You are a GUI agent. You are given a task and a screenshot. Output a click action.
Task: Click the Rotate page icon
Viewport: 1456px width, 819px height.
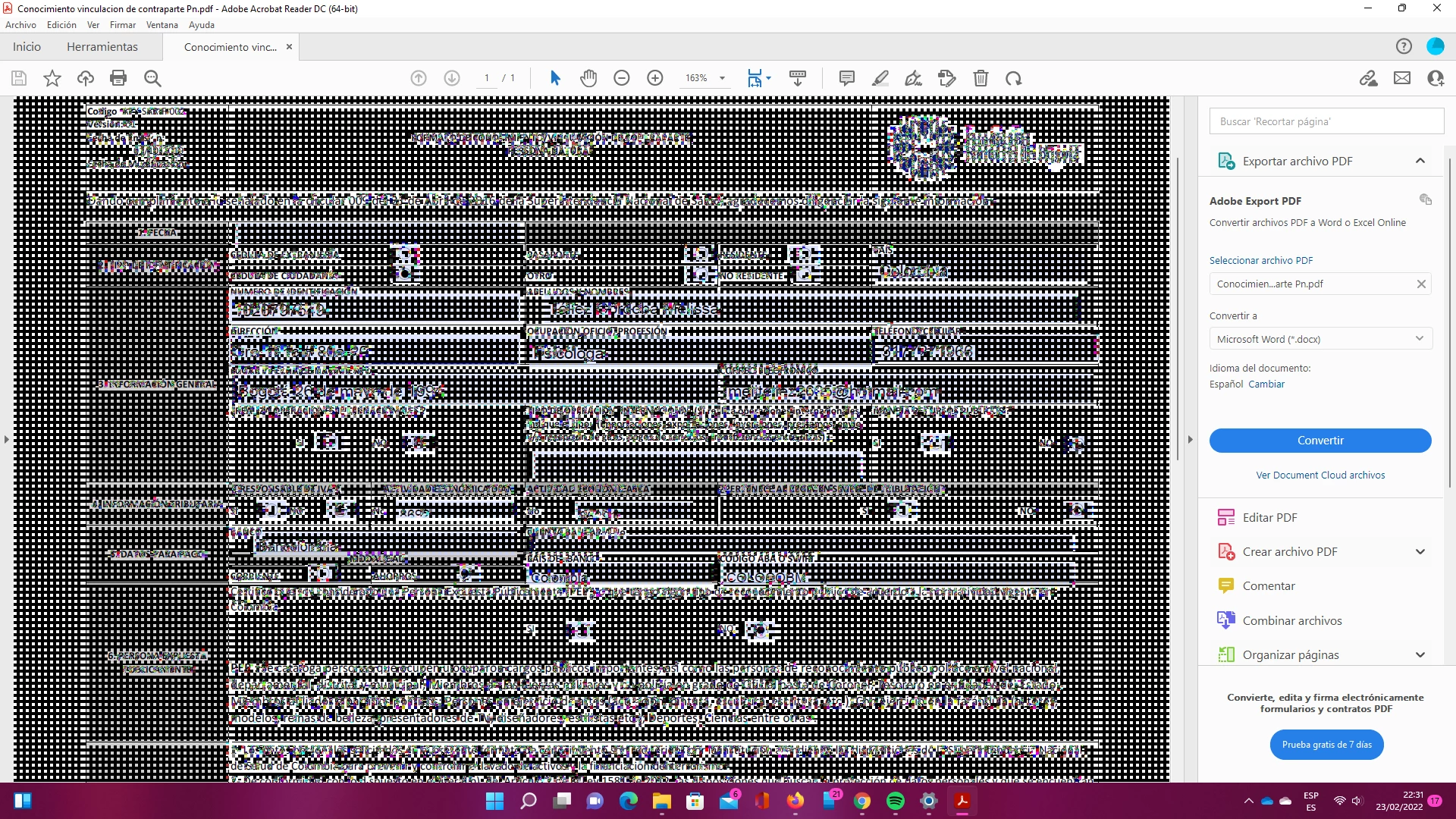point(1014,78)
